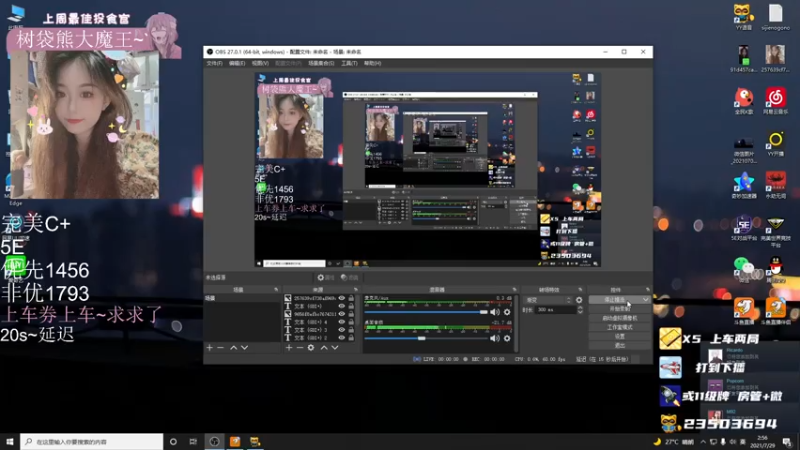Open the 视图(V) menu in OBS
This screenshot has height=450, width=800.
[260, 63]
